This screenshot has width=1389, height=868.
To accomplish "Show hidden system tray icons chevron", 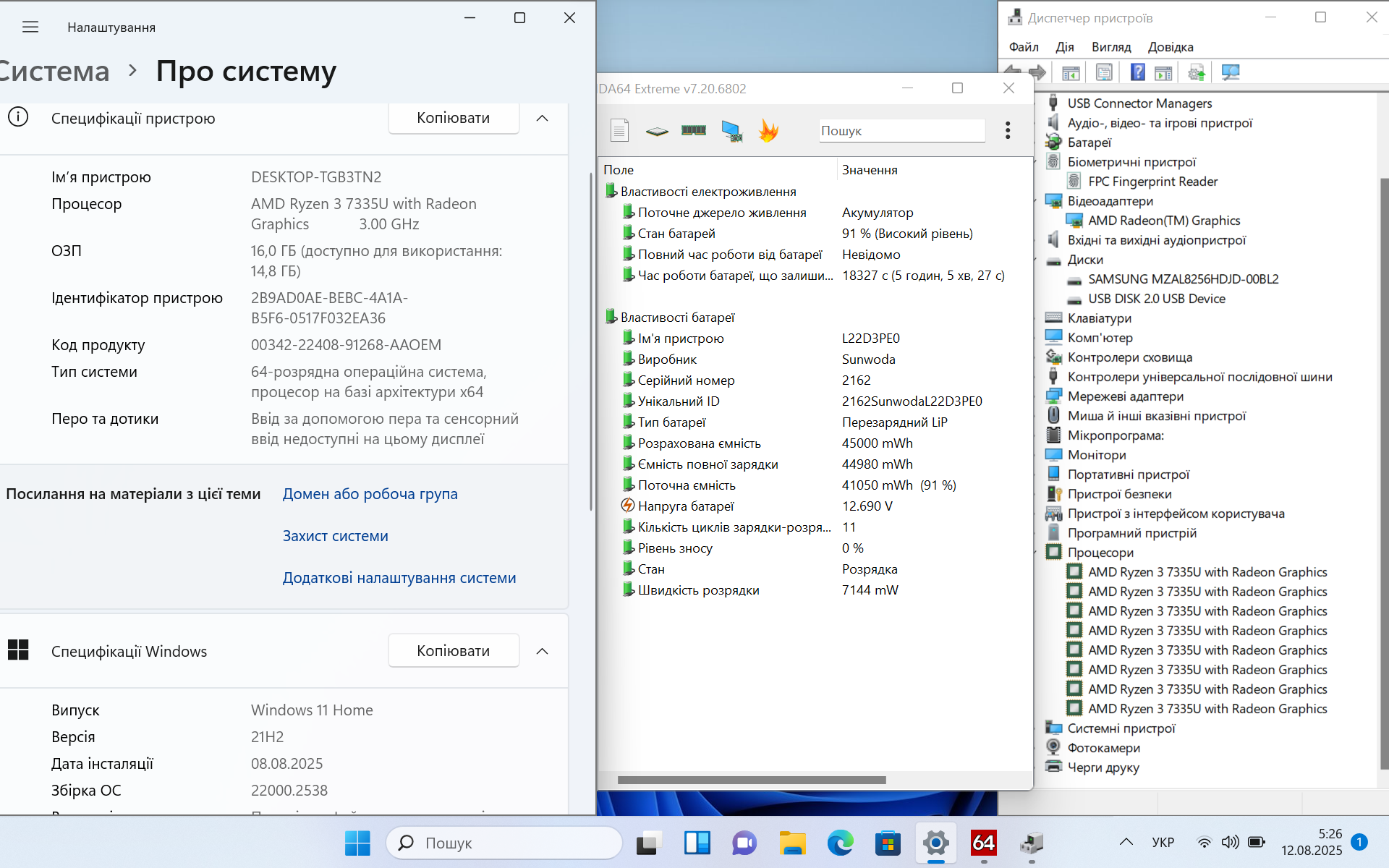I will coord(1126,842).
